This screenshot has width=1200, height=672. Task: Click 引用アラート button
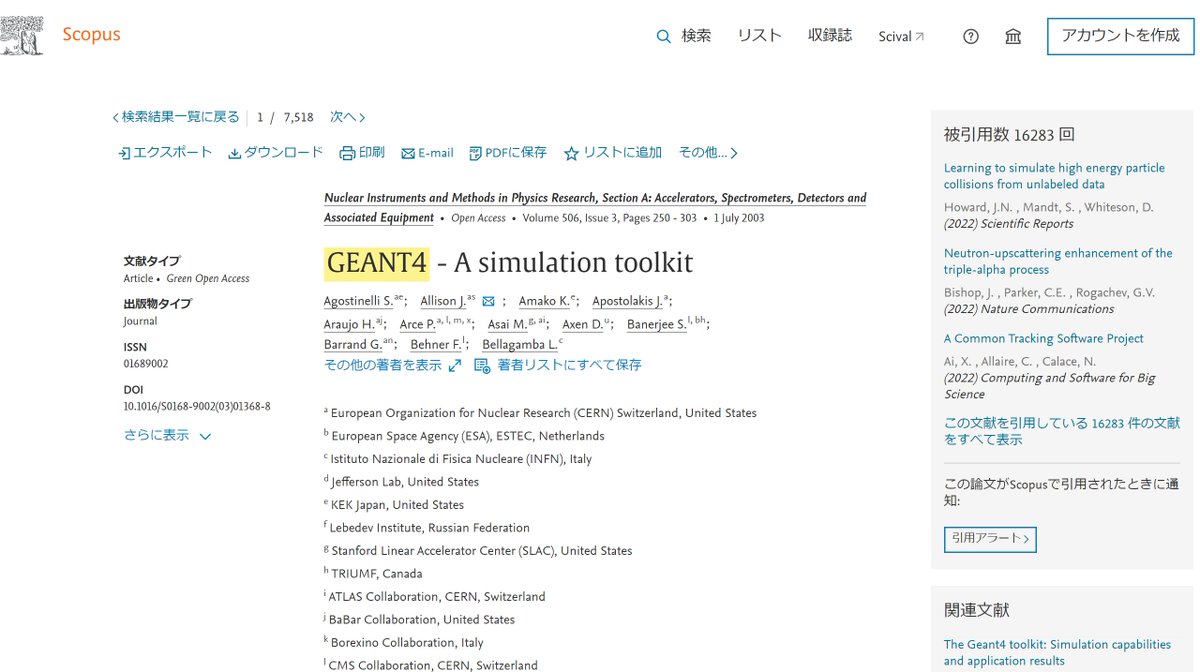pyautogui.click(x=990, y=539)
